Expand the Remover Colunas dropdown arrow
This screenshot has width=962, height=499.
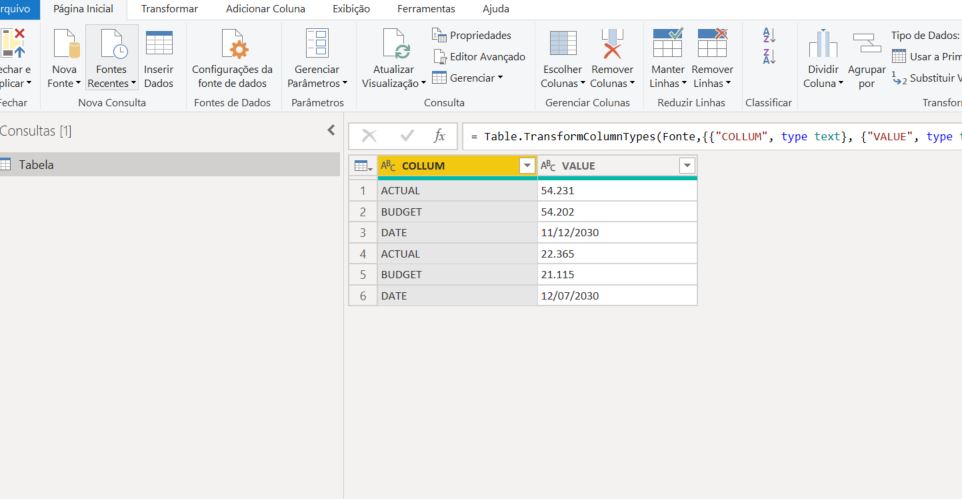[632, 83]
